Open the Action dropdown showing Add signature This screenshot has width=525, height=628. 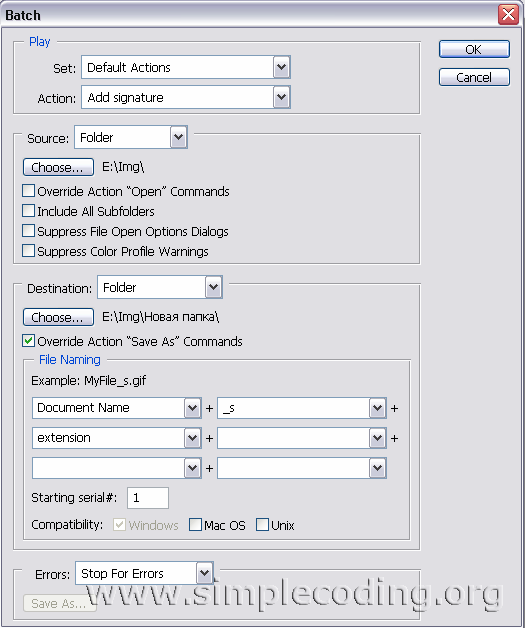point(186,97)
